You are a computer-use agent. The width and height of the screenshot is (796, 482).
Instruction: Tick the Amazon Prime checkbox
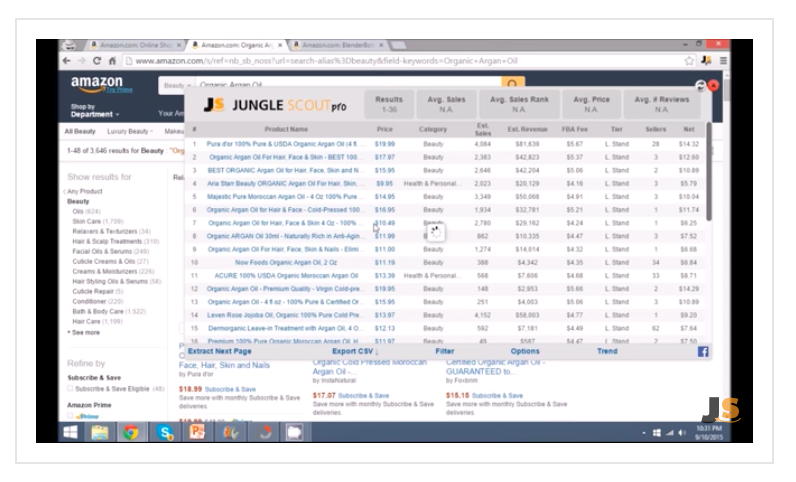tap(70, 416)
